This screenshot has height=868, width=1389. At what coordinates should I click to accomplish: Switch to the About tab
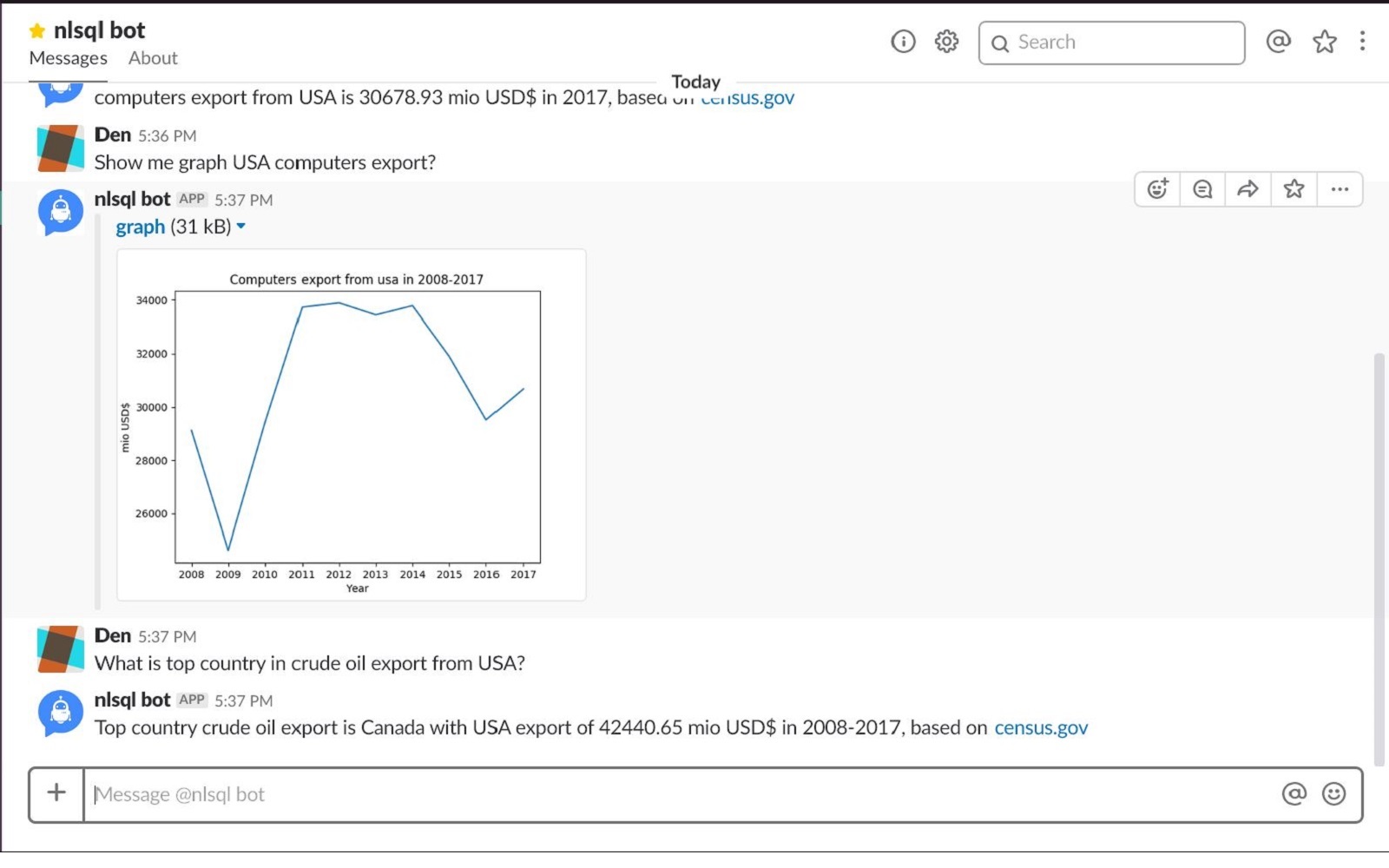point(153,58)
